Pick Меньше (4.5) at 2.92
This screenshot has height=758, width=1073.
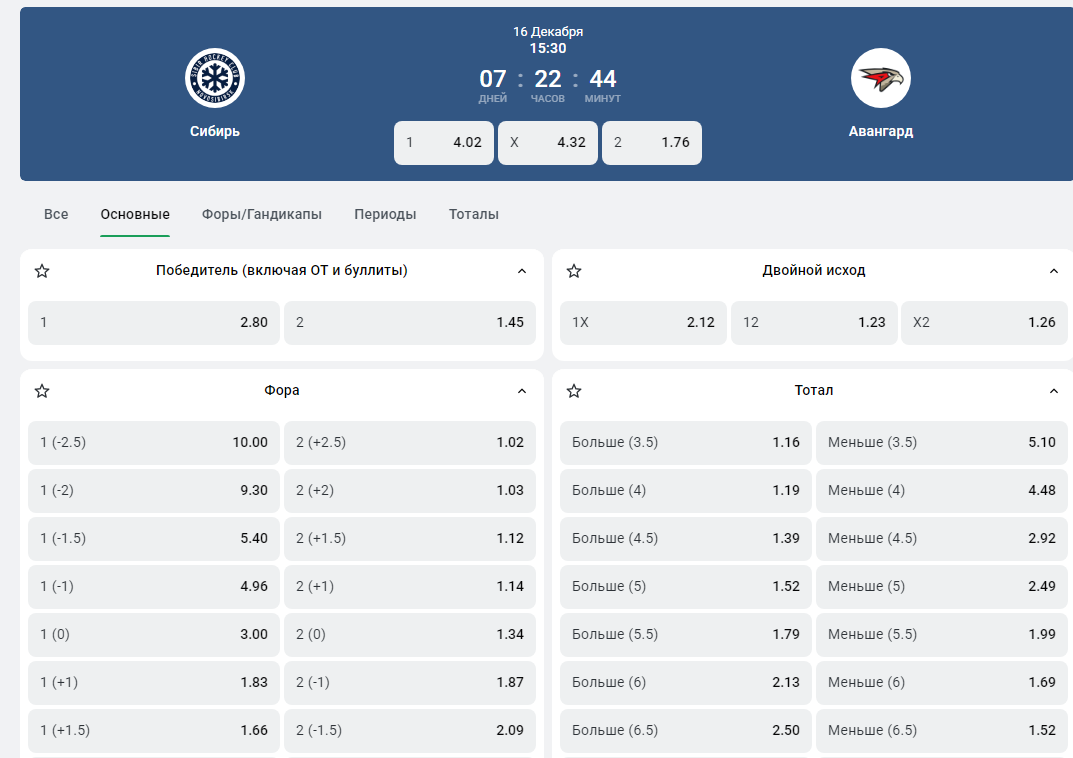(941, 538)
